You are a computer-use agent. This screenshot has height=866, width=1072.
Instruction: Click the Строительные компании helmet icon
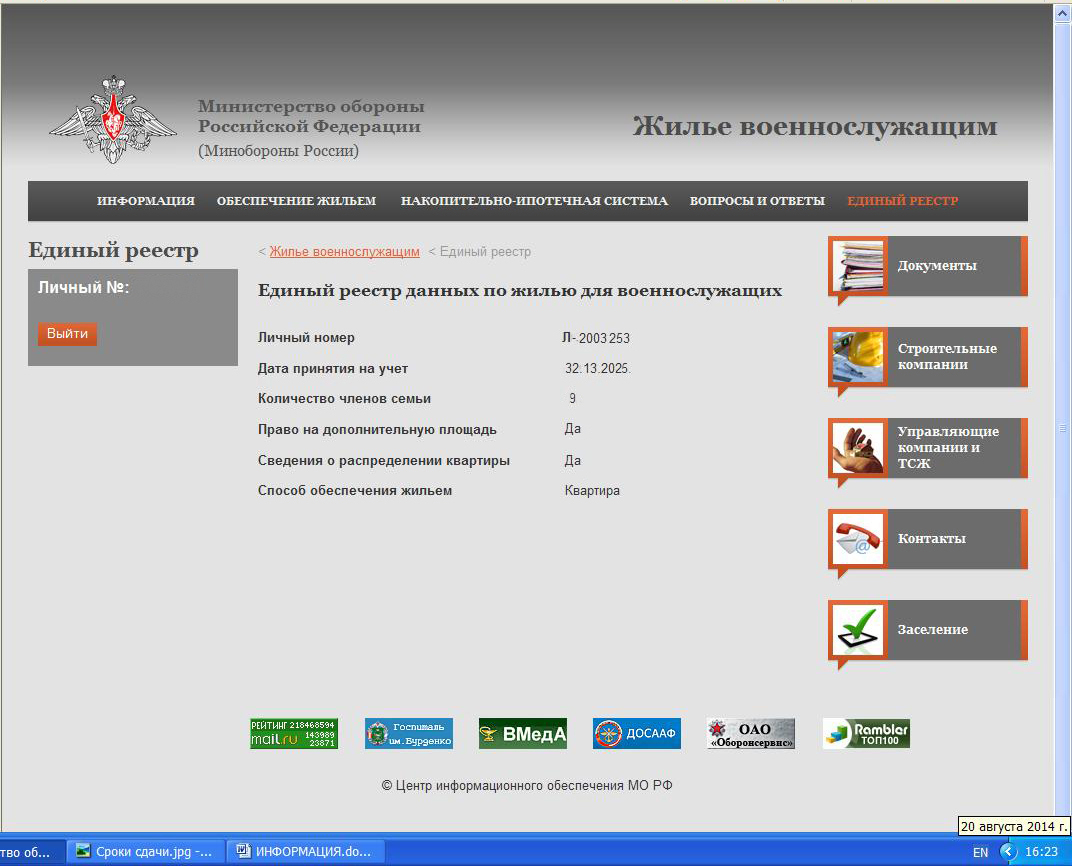tap(859, 357)
